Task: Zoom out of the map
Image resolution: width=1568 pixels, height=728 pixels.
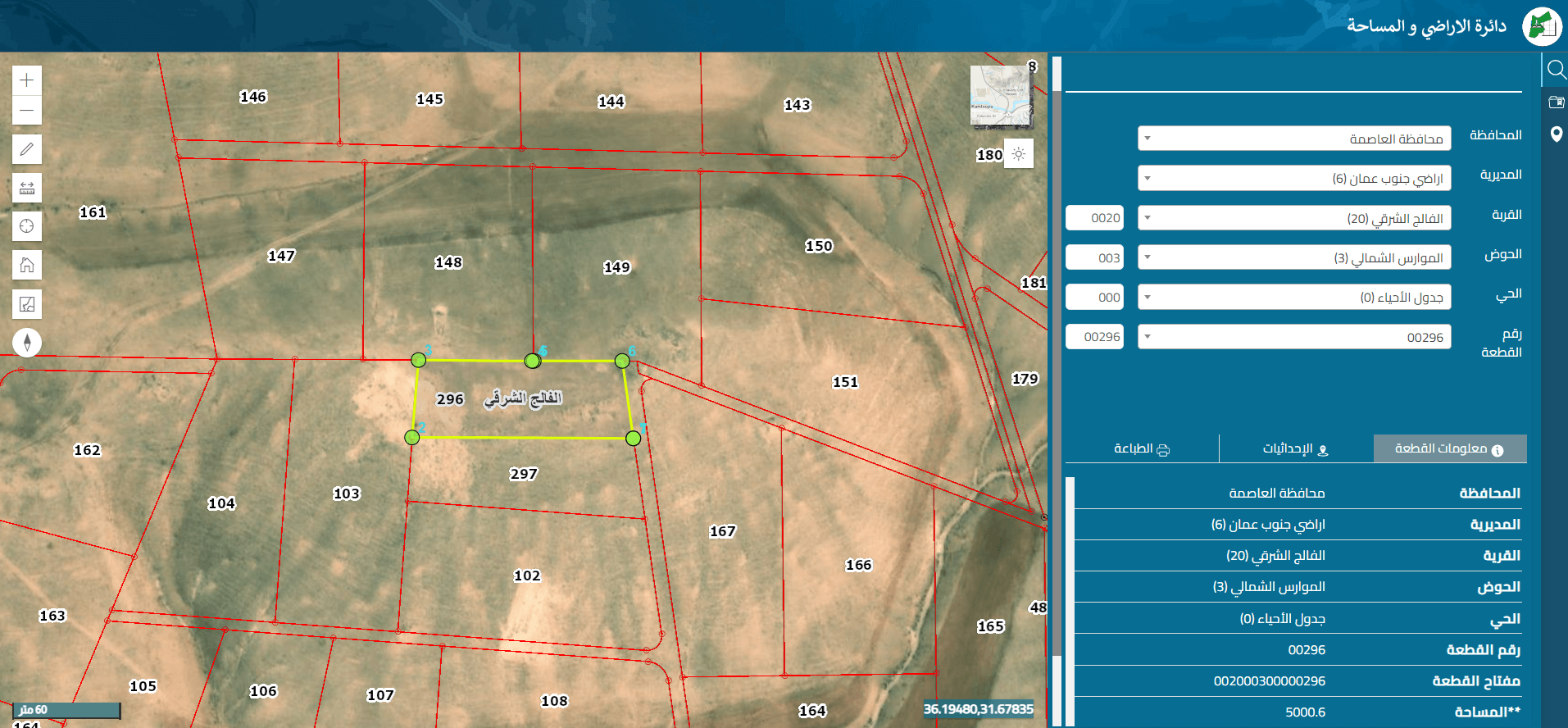Action: (x=27, y=110)
